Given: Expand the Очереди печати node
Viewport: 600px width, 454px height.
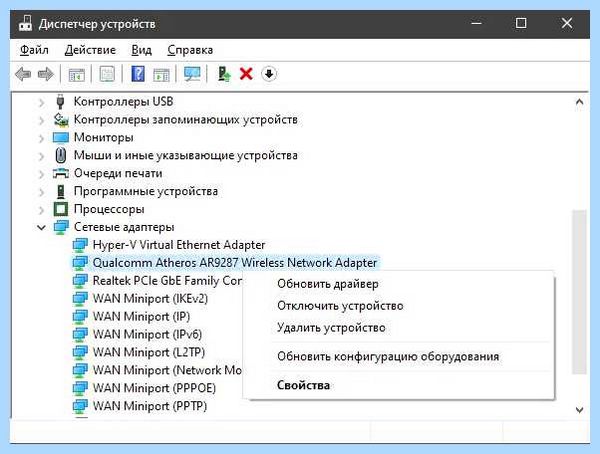Looking at the screenshot, I should point(41,173).
